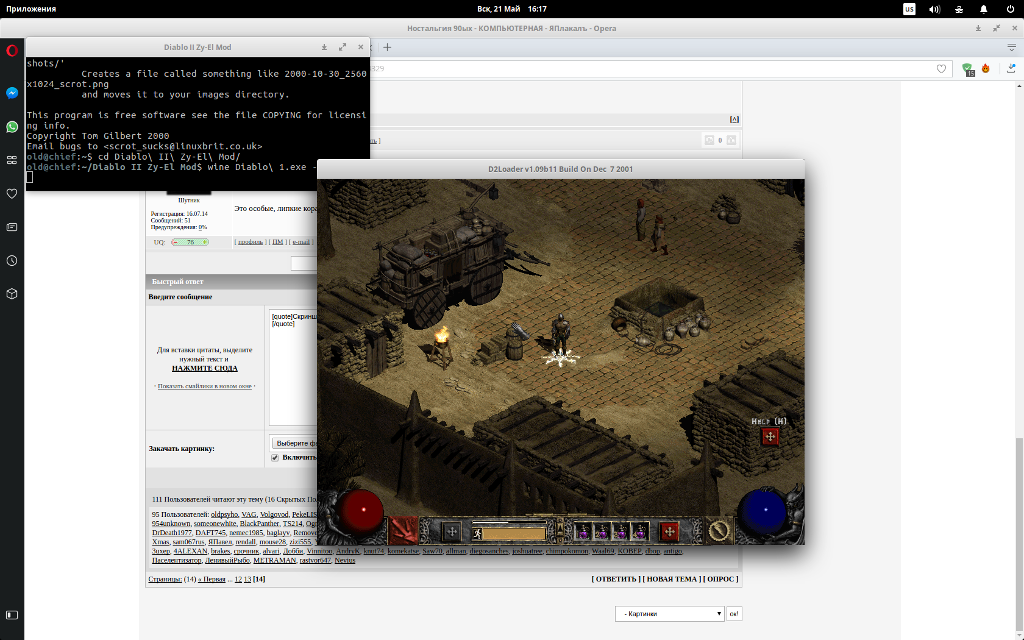The height and width of the screenshot is (640, 1024).
Task: Toggle sidebar panel icon at sidebar bottom
Action: pyautogui.click(x=12, y=615)
